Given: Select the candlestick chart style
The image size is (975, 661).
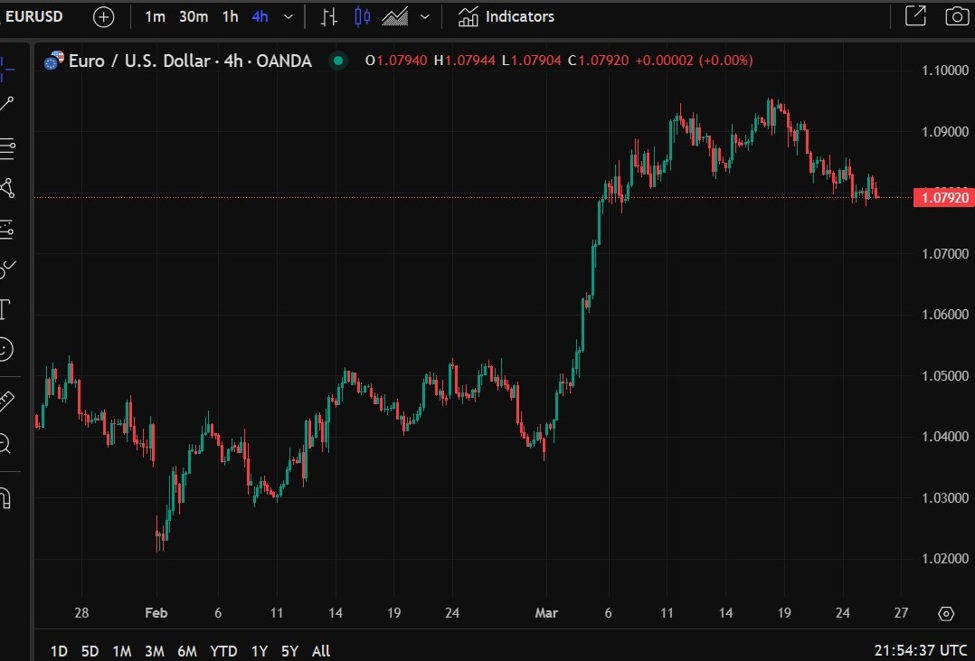Looking at the screenshot, I should point(362,17).
